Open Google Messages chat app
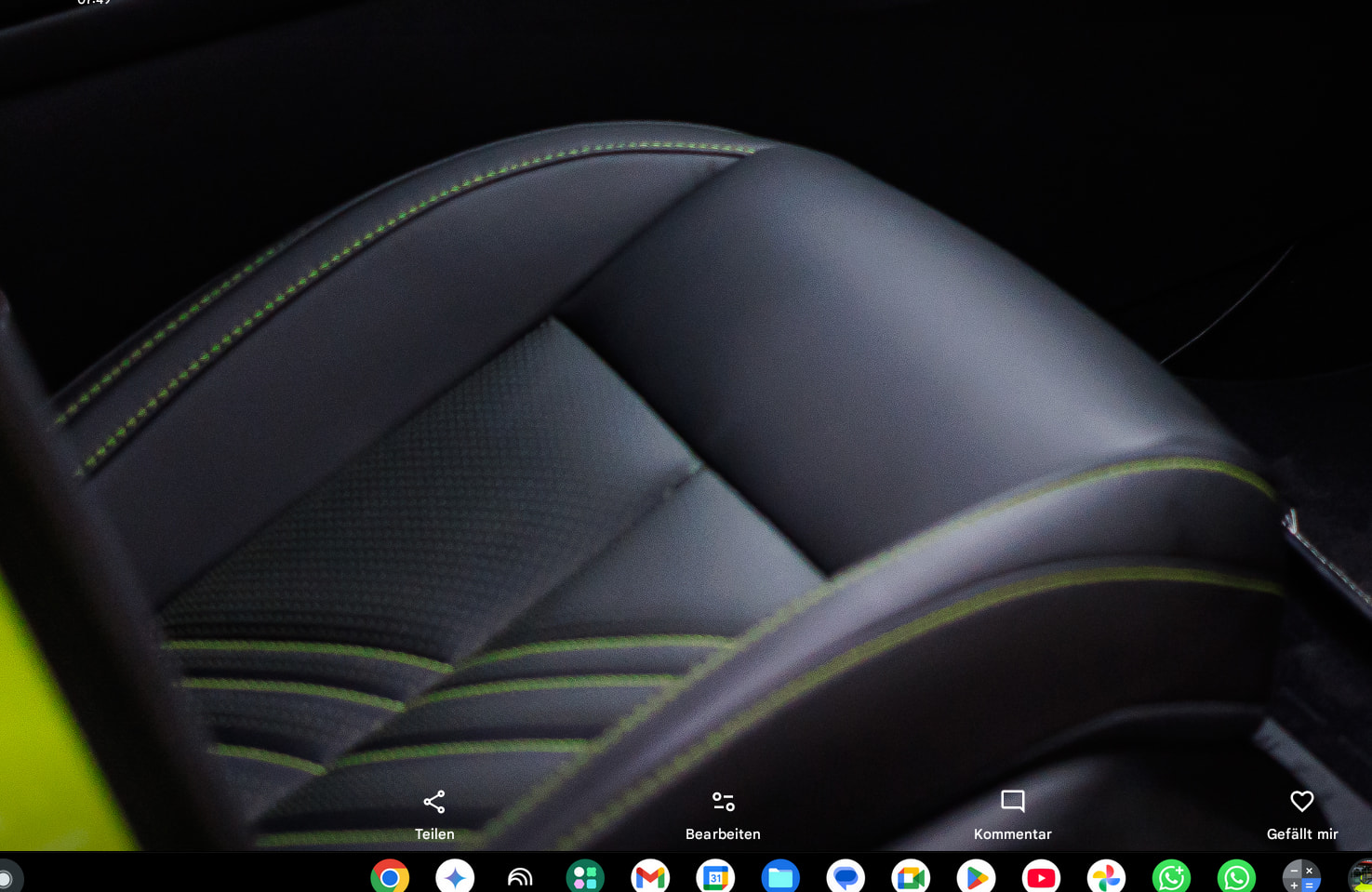The height and width of the screenshot is (892, 1372). pyautogui.click(x=846, y=877)
